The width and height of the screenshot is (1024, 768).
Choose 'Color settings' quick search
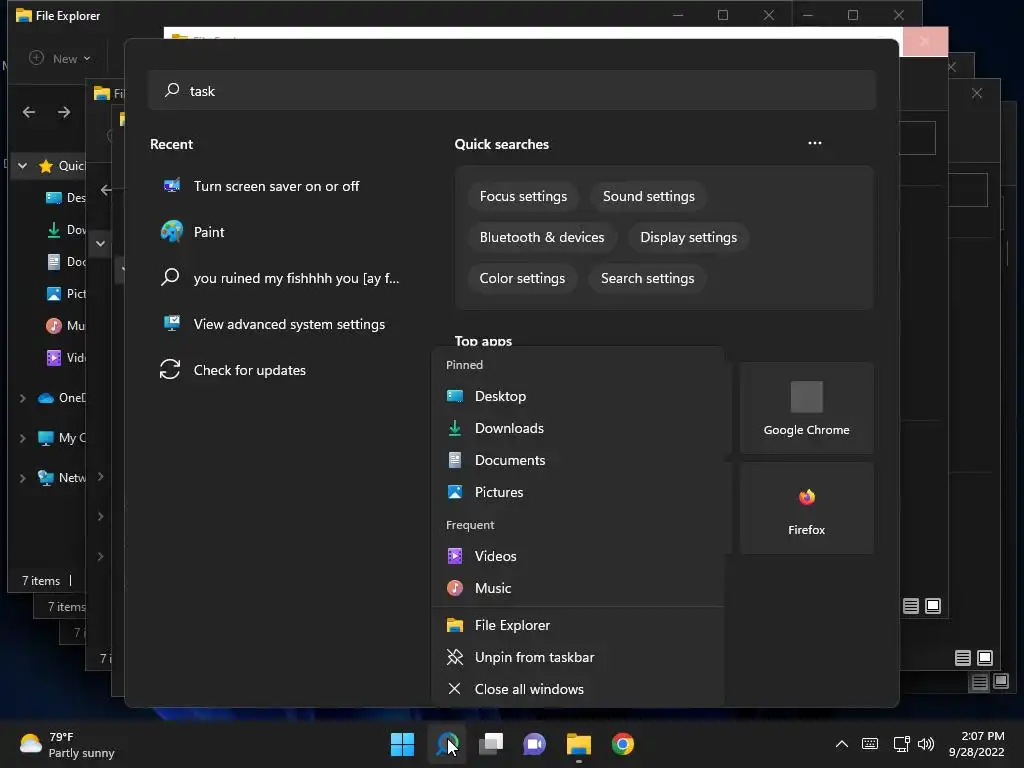tap(522, 278)
